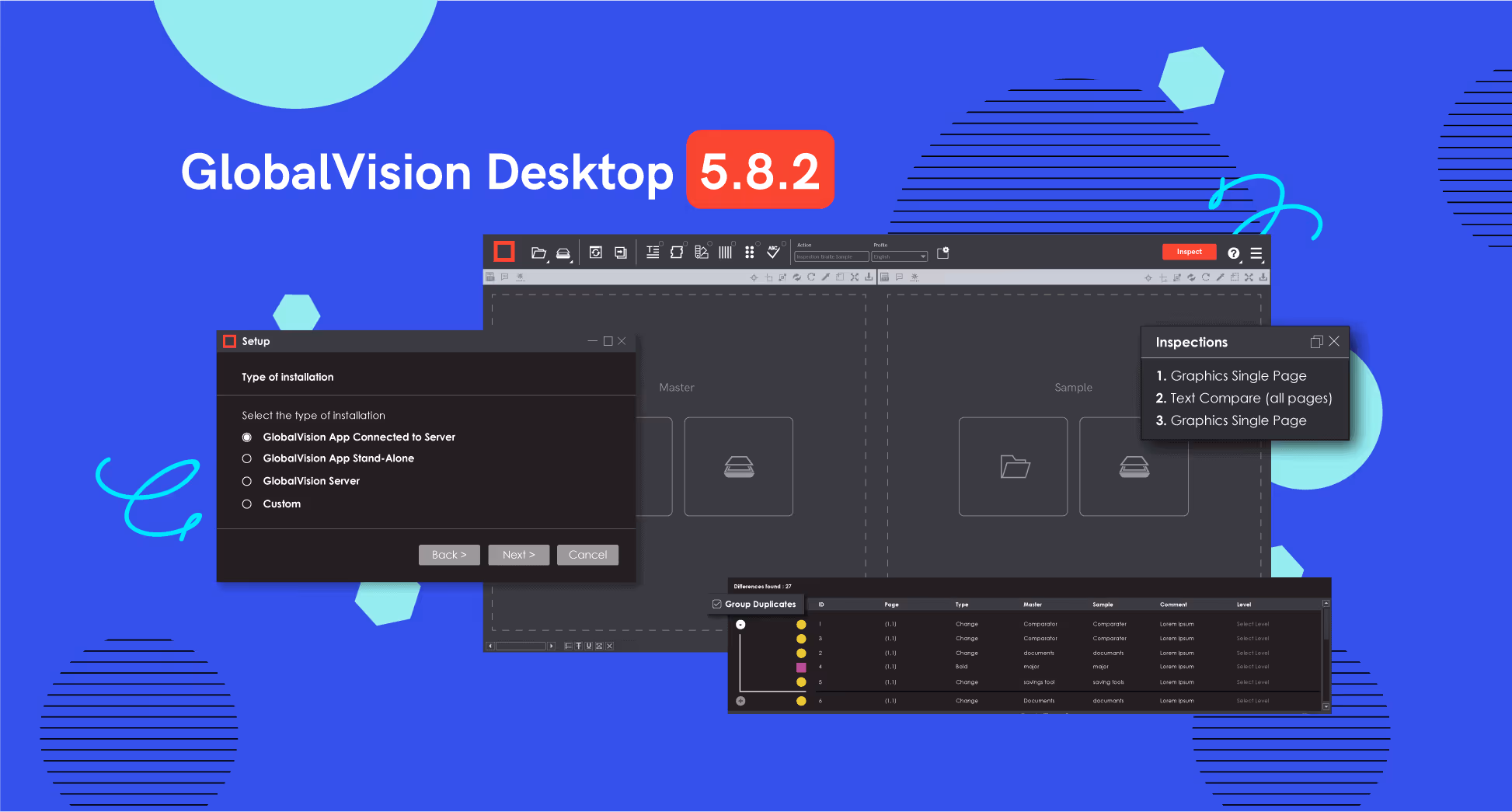Click scroll-down arrow of differences table scrollbar
1512x812 pixels.
pyautogui.click(x=1326, y=706)
